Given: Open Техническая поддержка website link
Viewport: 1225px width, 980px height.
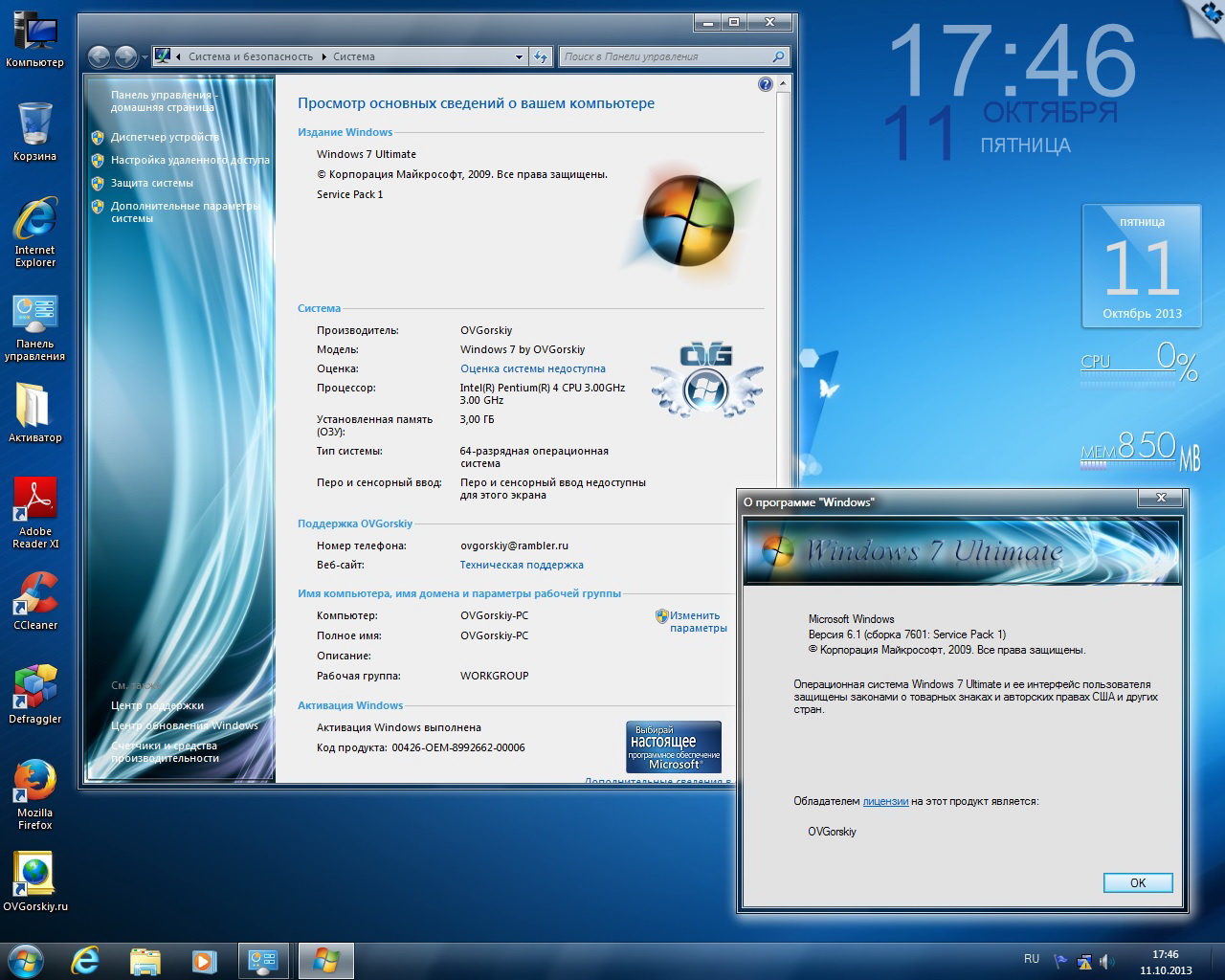Looking at the screenshot, I should (x=522, y=565).
